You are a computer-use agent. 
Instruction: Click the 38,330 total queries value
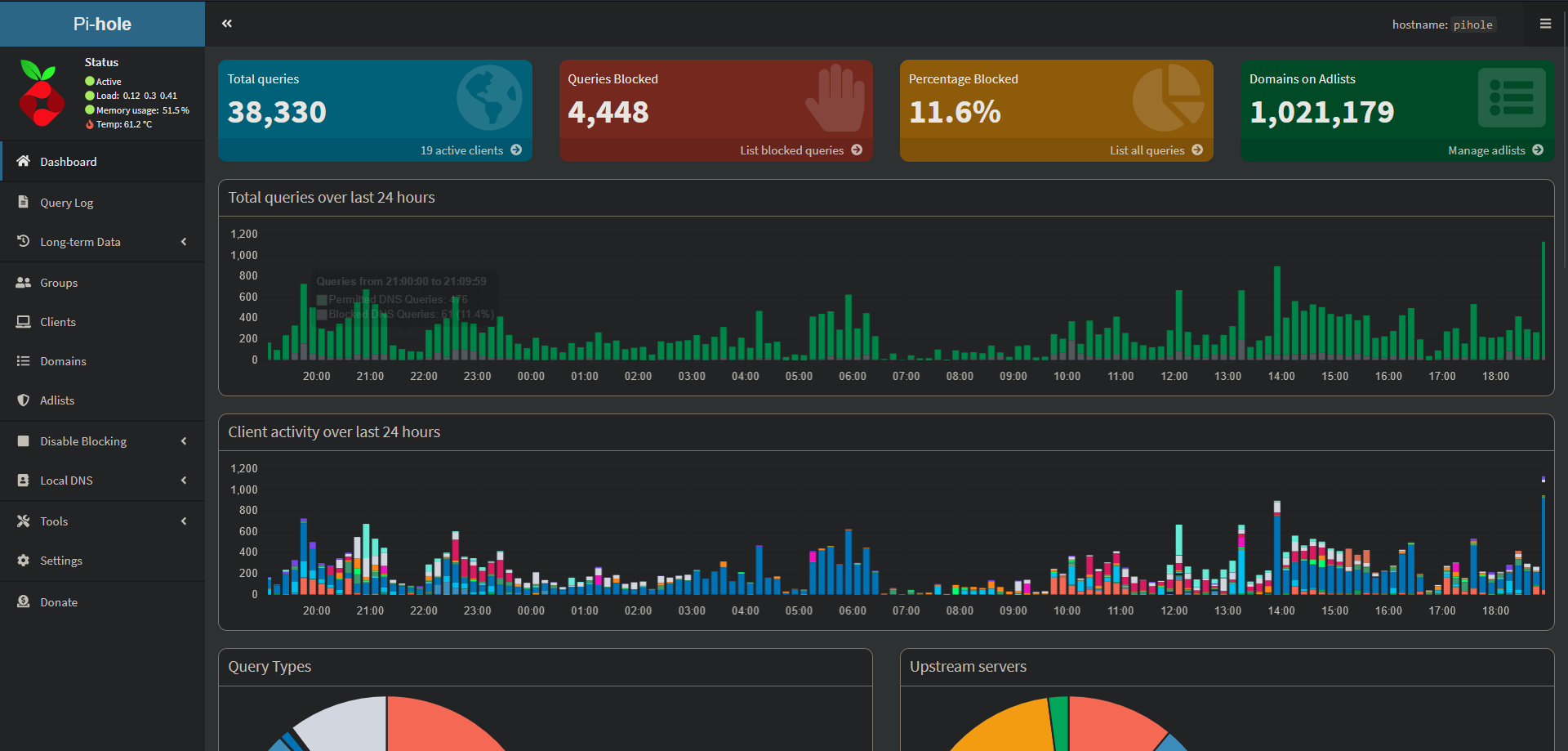pyautogui.click(x=277, y=112)
